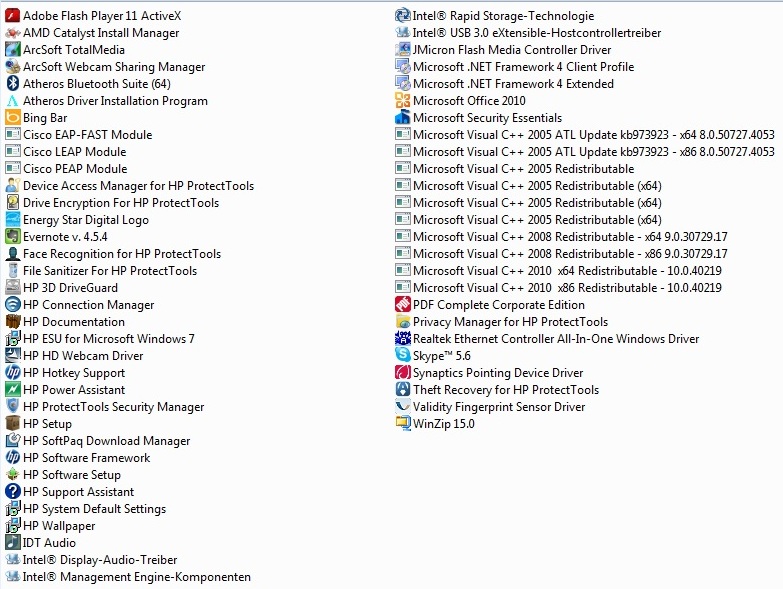Click the WinZip 15.0 icon
783x589 pixels.
click(x=402, y=424)
